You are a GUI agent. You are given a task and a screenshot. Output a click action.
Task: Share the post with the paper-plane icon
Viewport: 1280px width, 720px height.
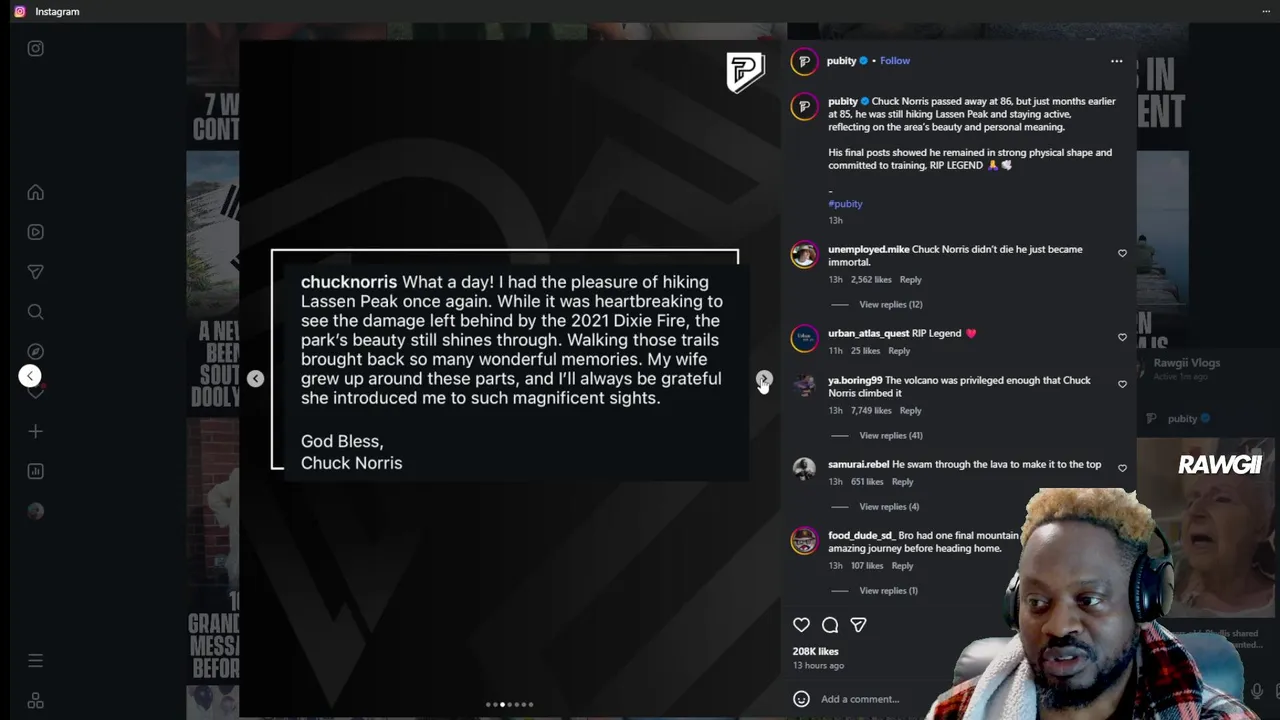[858, 625]
